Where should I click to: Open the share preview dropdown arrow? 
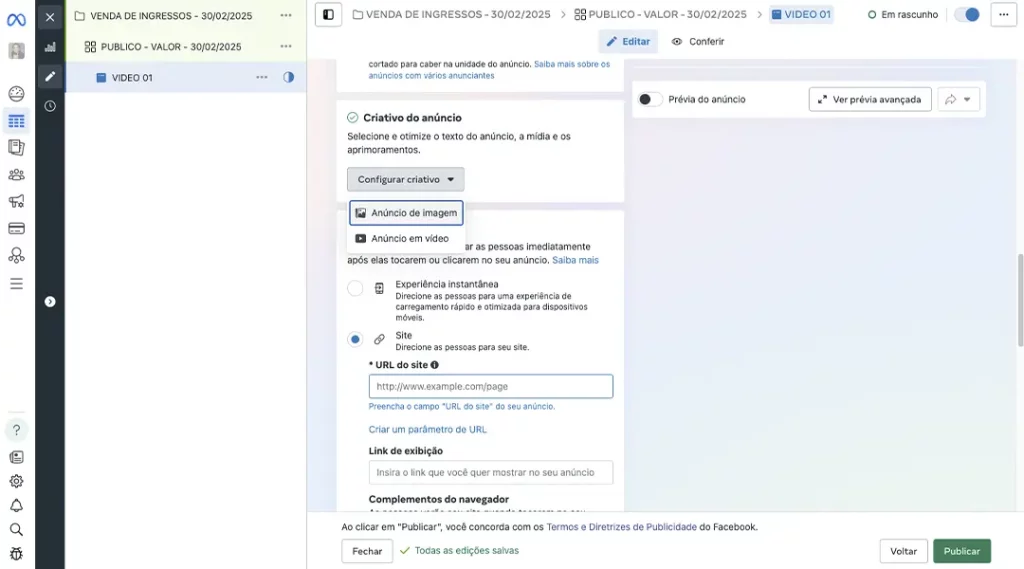pyautogui.click(x=967, y=100)
